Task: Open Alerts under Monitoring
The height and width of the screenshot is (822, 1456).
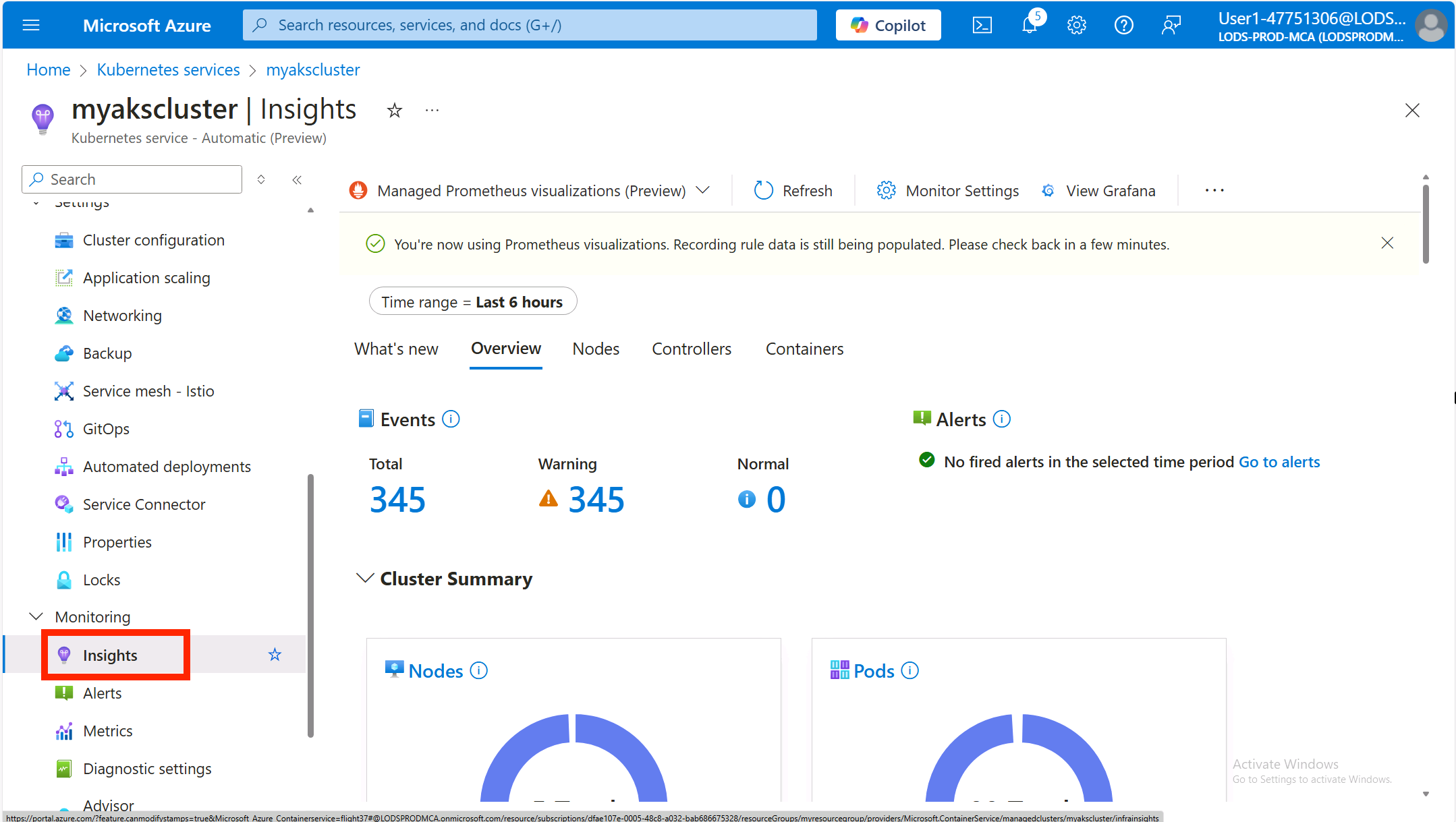Action: (102, 693)
